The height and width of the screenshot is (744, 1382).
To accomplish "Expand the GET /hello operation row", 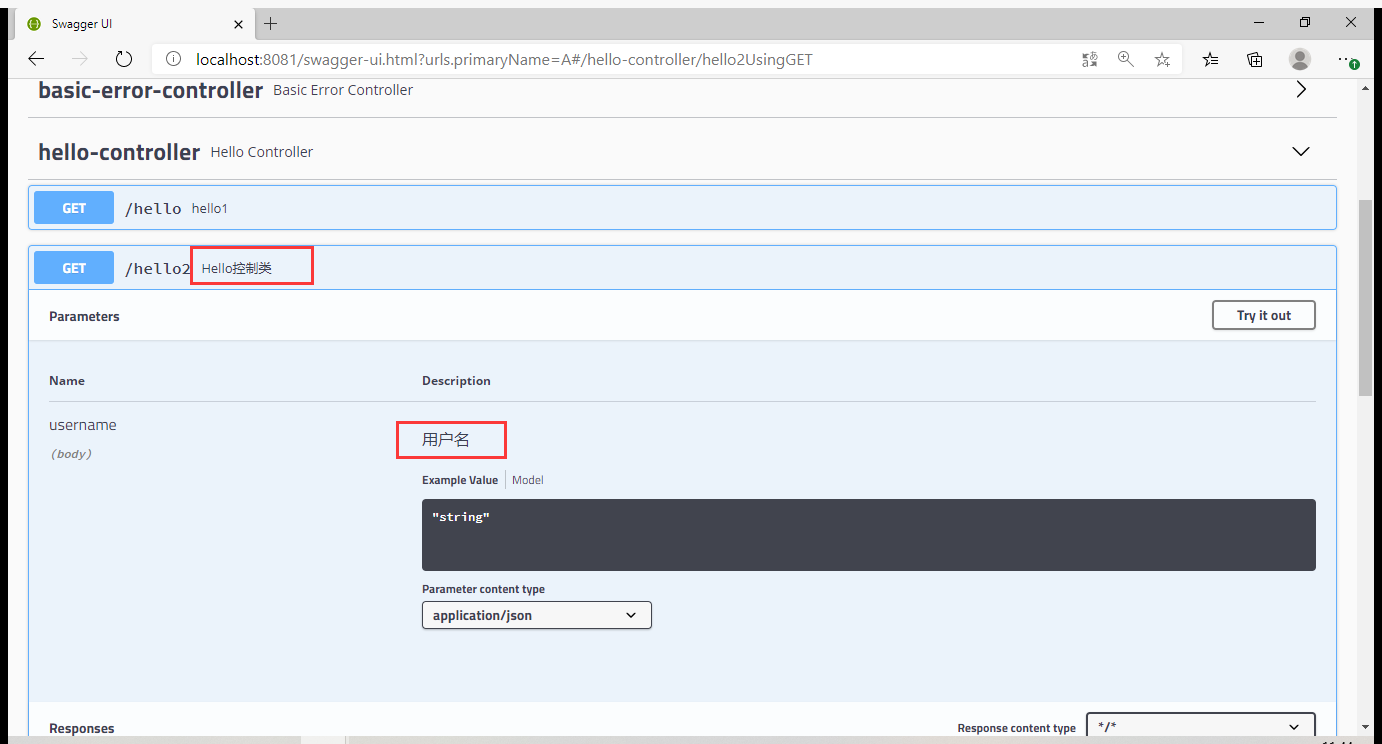I will point(682,208).
